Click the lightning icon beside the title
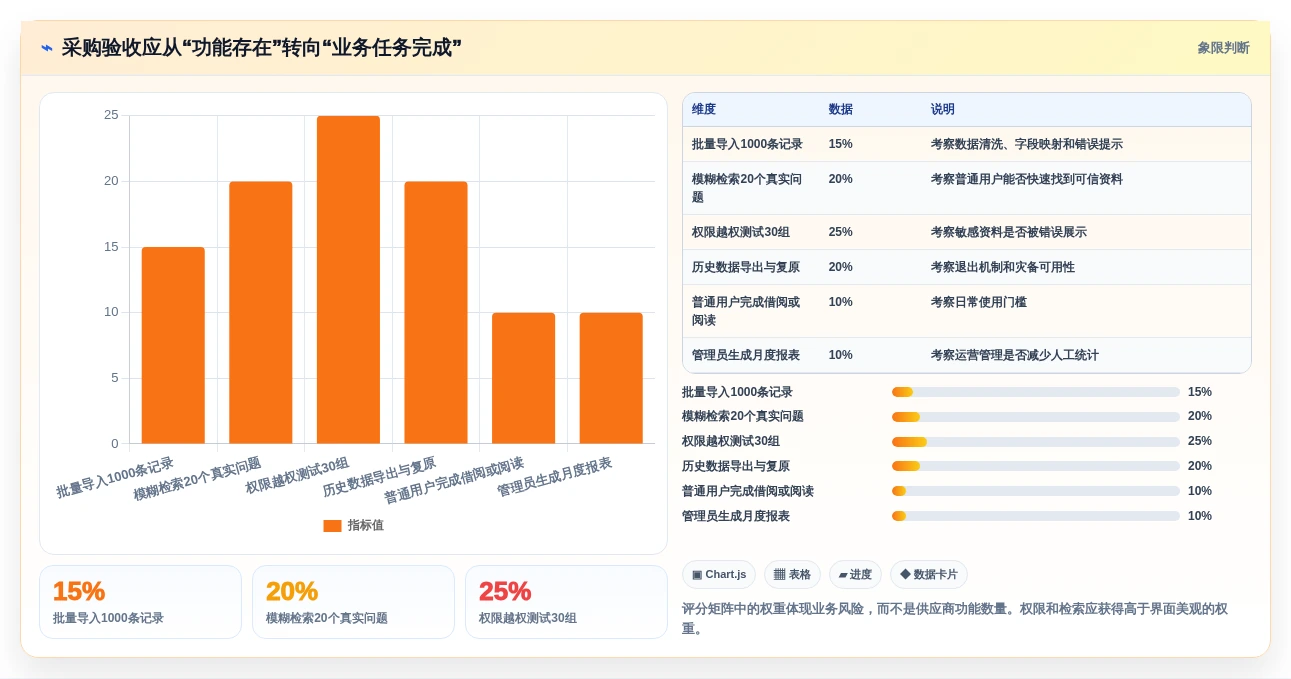Viewport: 1291px width, 679px height. pos(47,48)
